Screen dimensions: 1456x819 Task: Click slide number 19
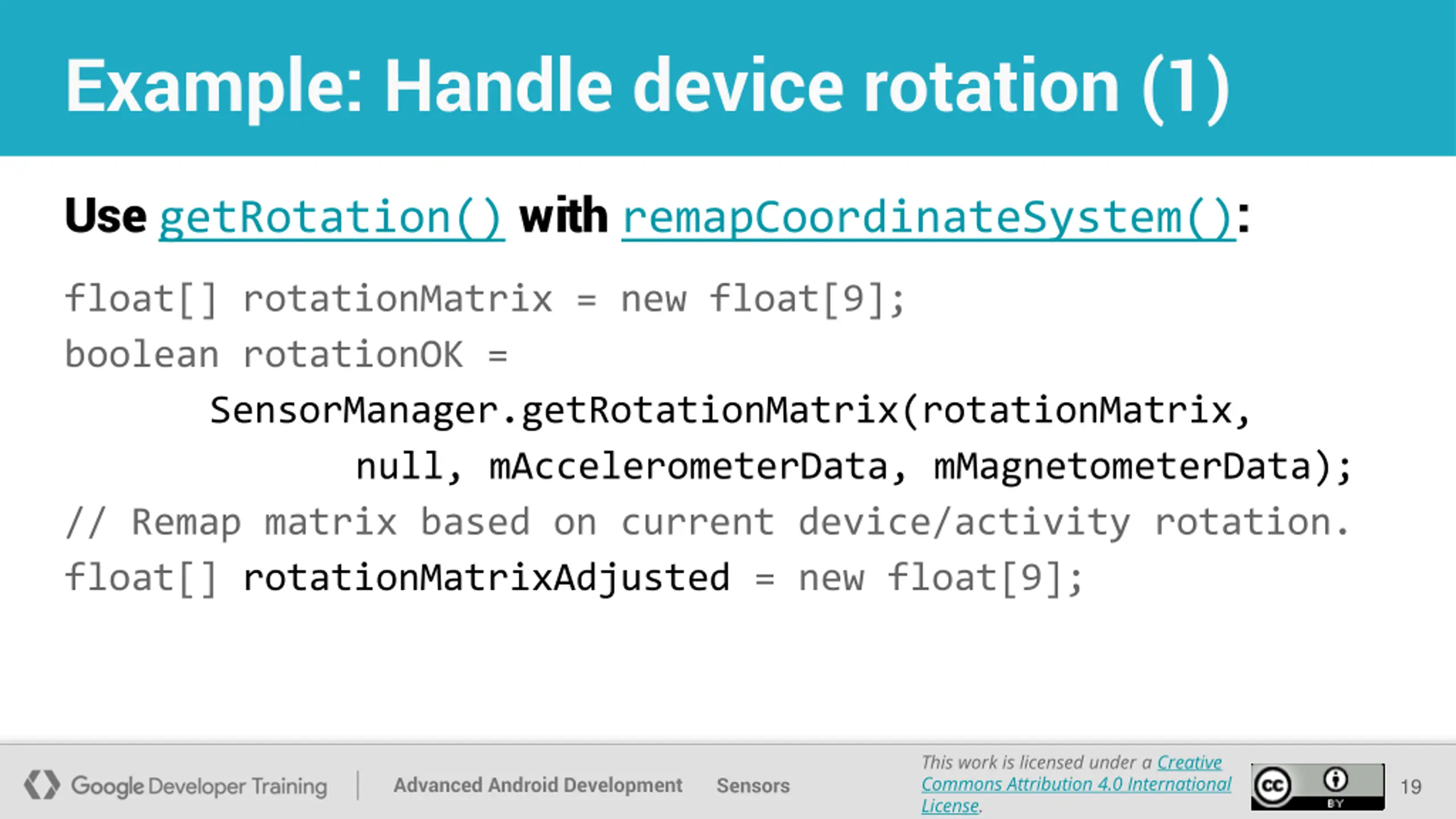pos(1410,787)
